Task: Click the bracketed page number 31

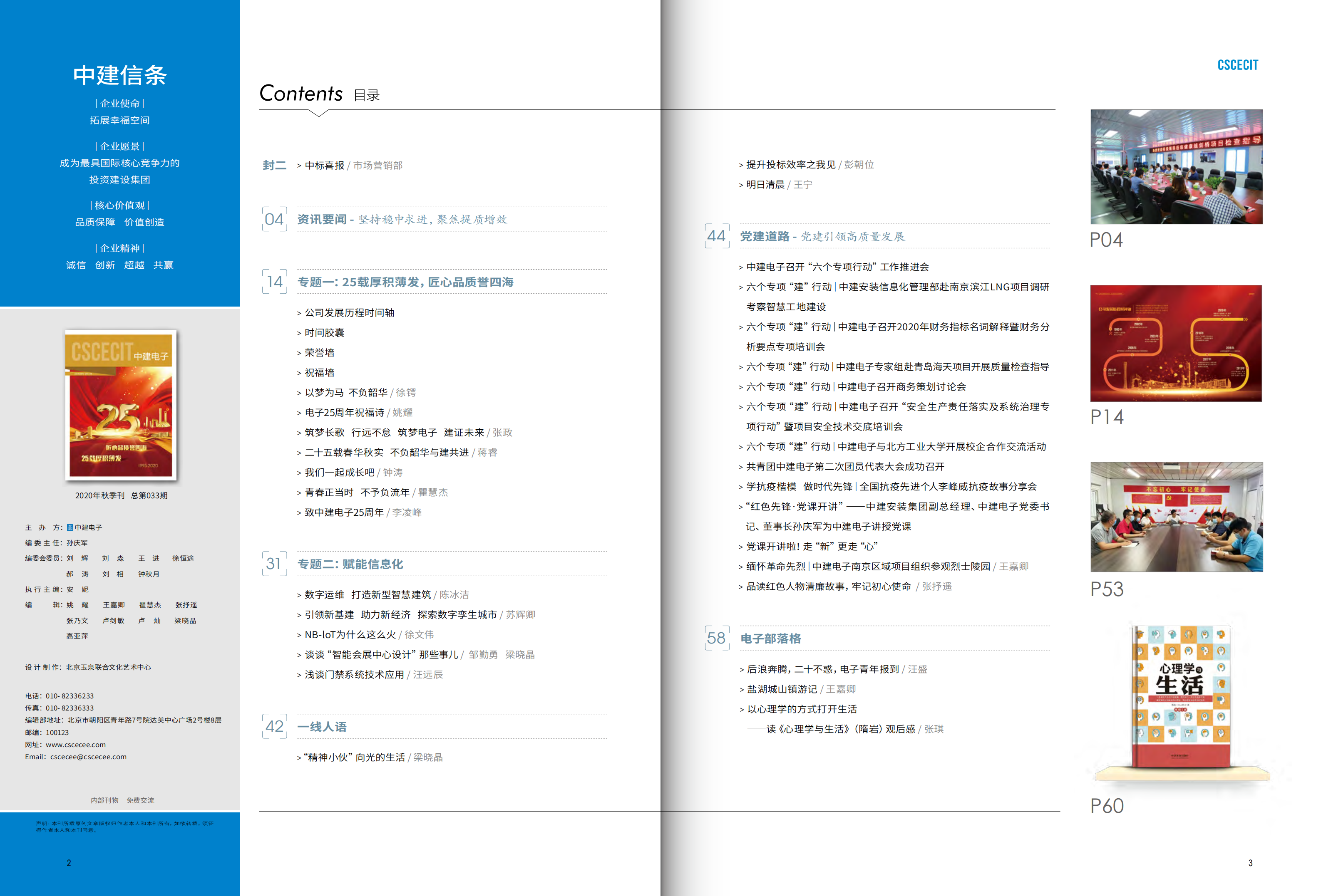Action: point(275,563)
